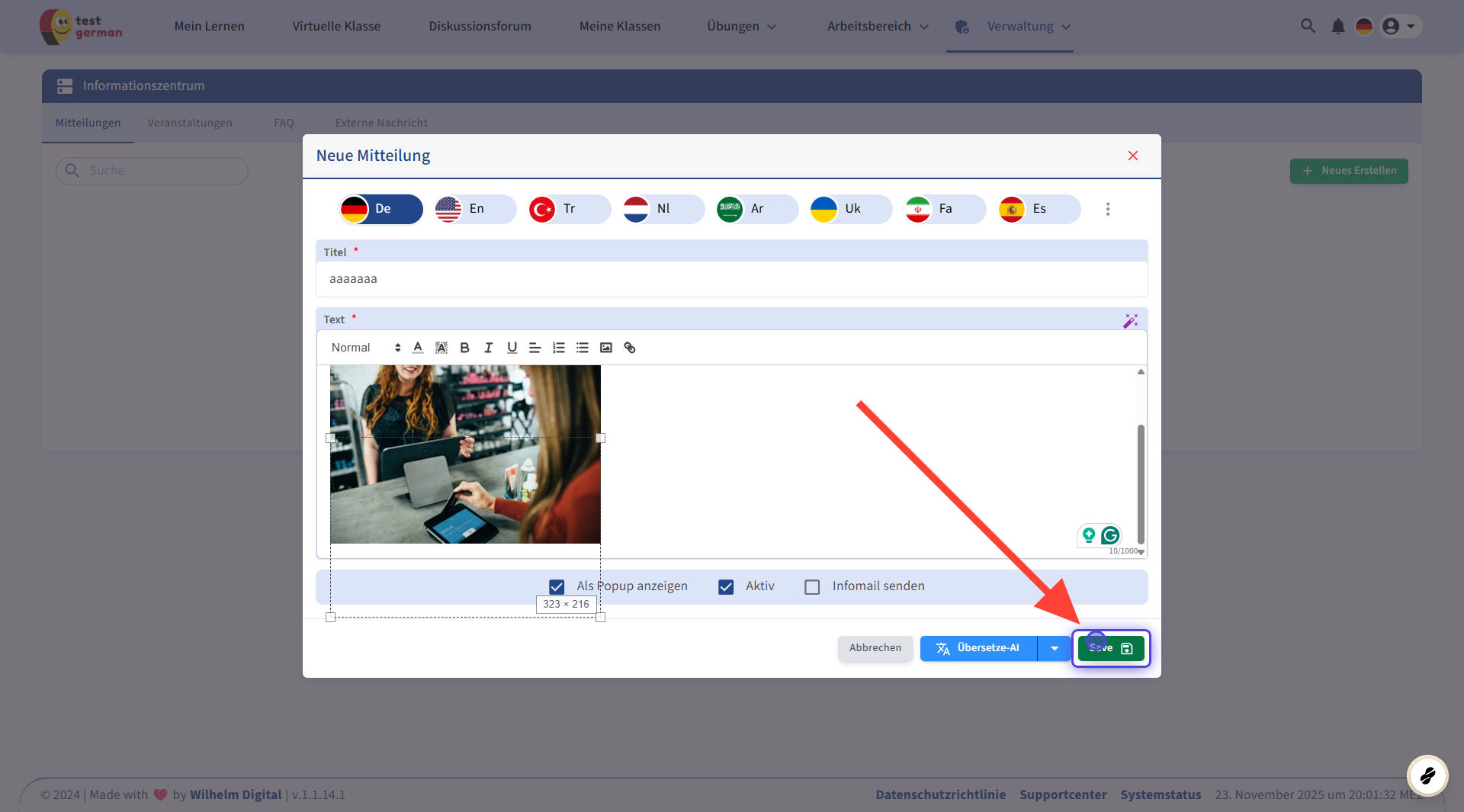The width and height of the screenshot is (1464, 812).
Task: Show more languages via three-dot menu
Action: pos(1108,209)
